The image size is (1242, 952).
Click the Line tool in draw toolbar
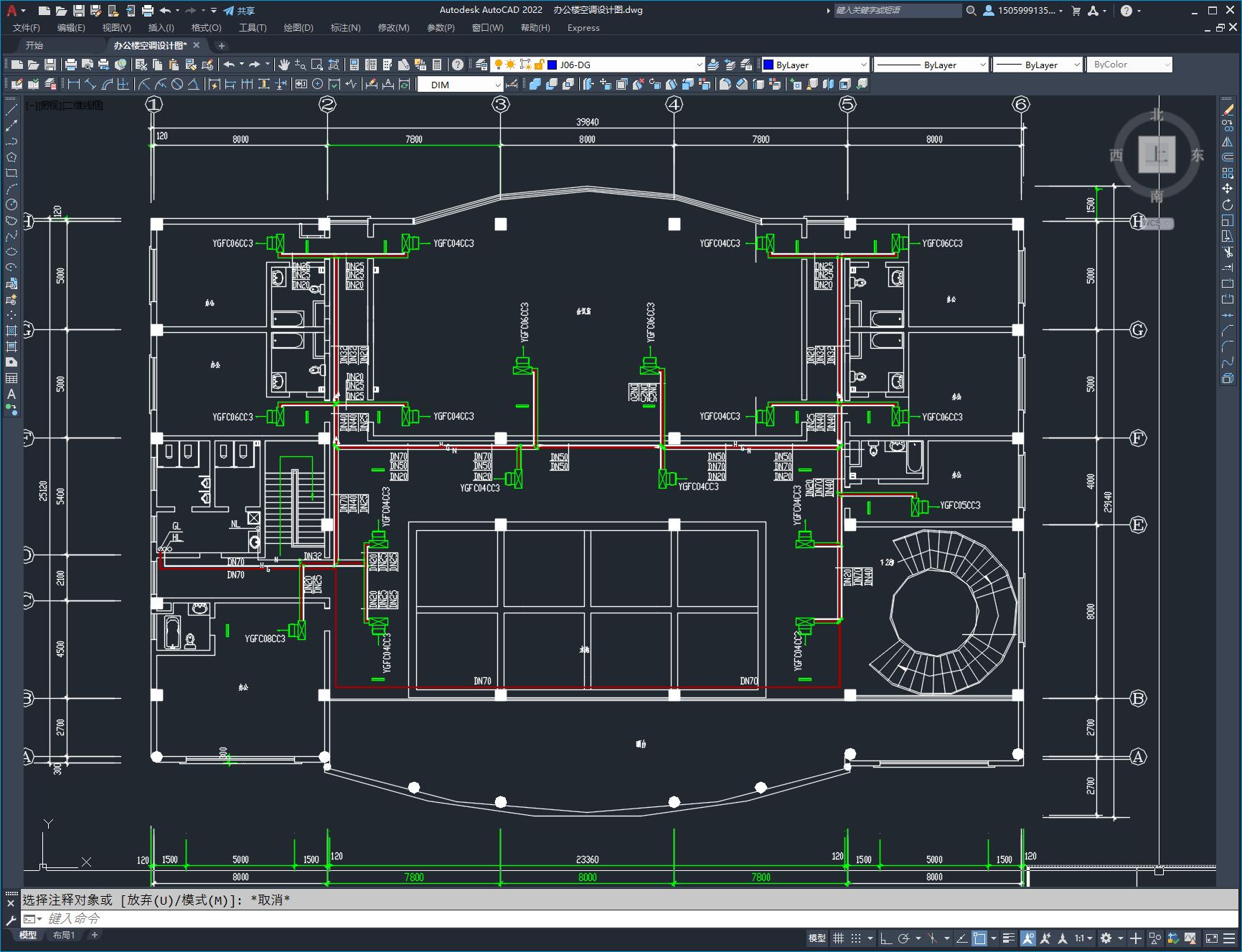(x=11, y=110)
